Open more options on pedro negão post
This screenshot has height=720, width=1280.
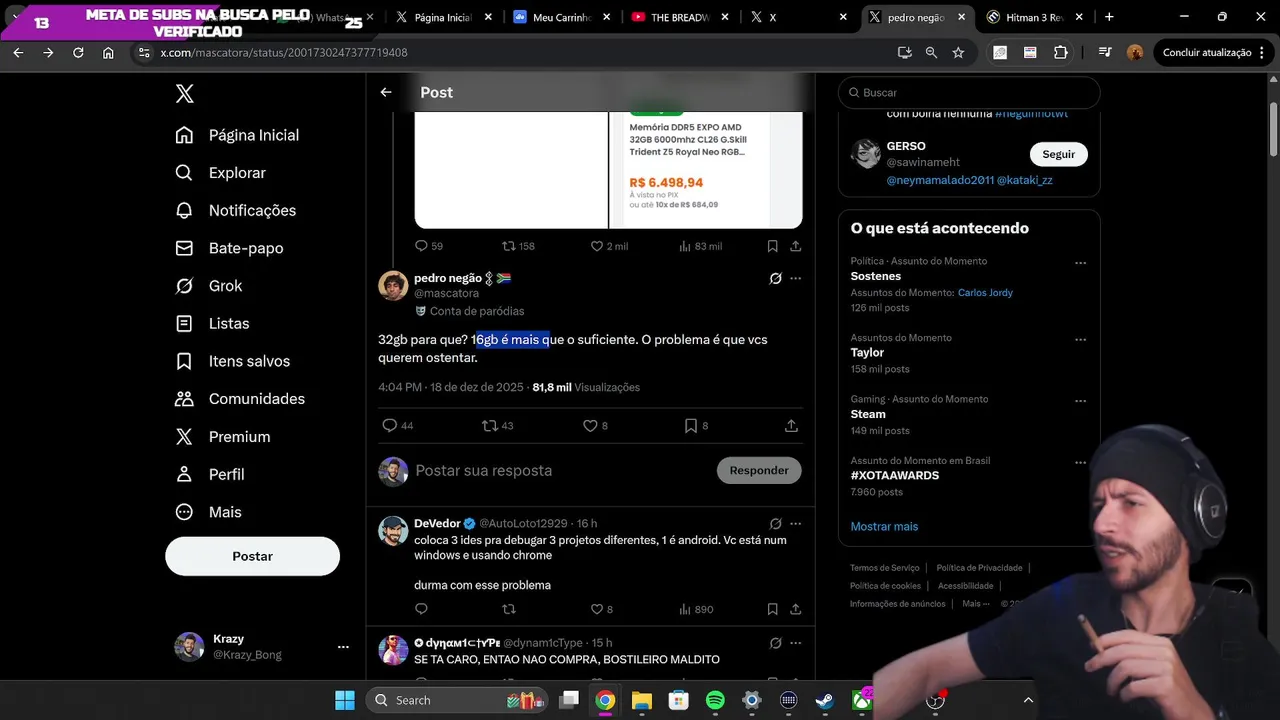pos(796,279)
